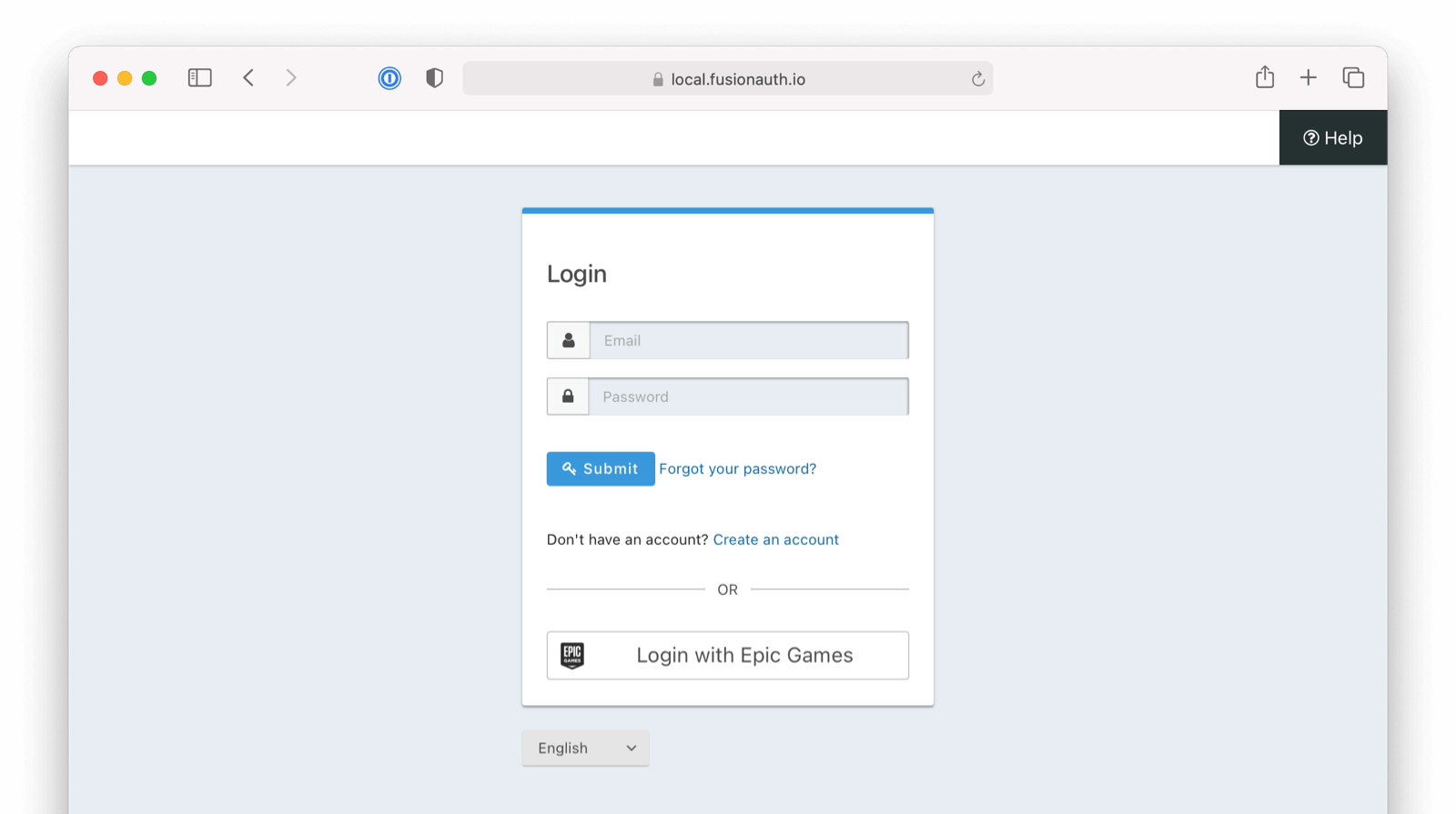The height and width of the screenshot is (814, 1456).
Task: Show the tab overview with the tabs icon
Action: pos(1353,78)
